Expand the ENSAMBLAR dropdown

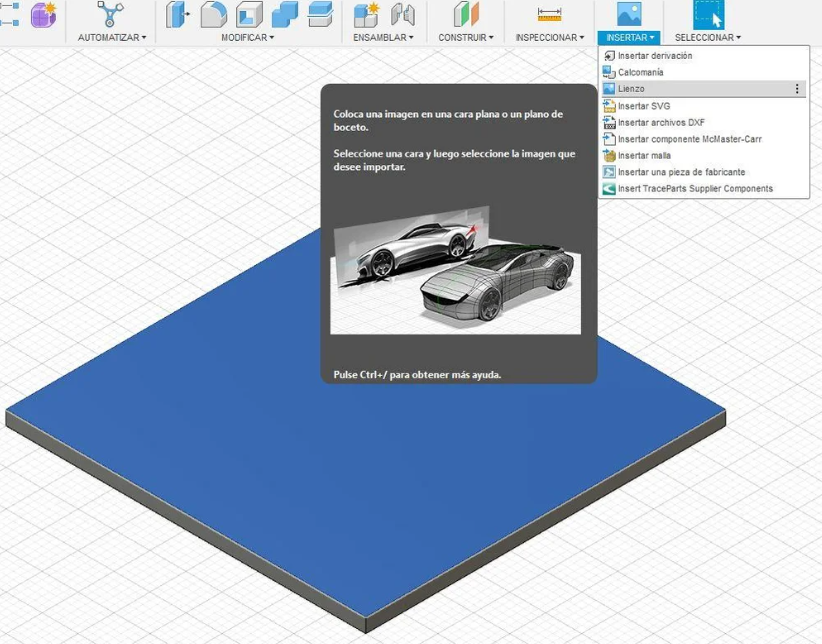[x=383, y=38]
